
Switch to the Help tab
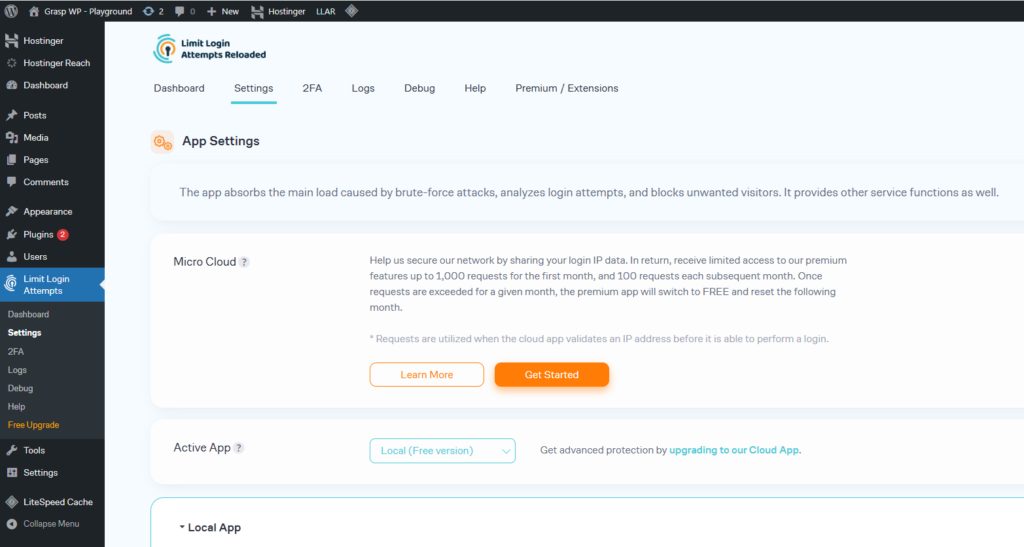[475, 88]
